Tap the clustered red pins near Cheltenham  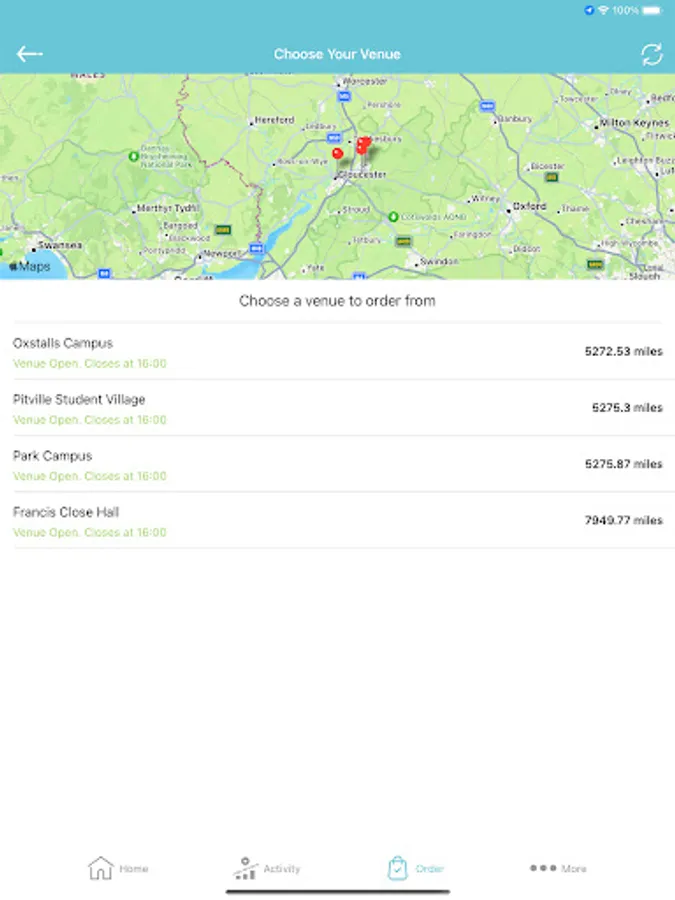pyautogui.click(x=363, y=145)
